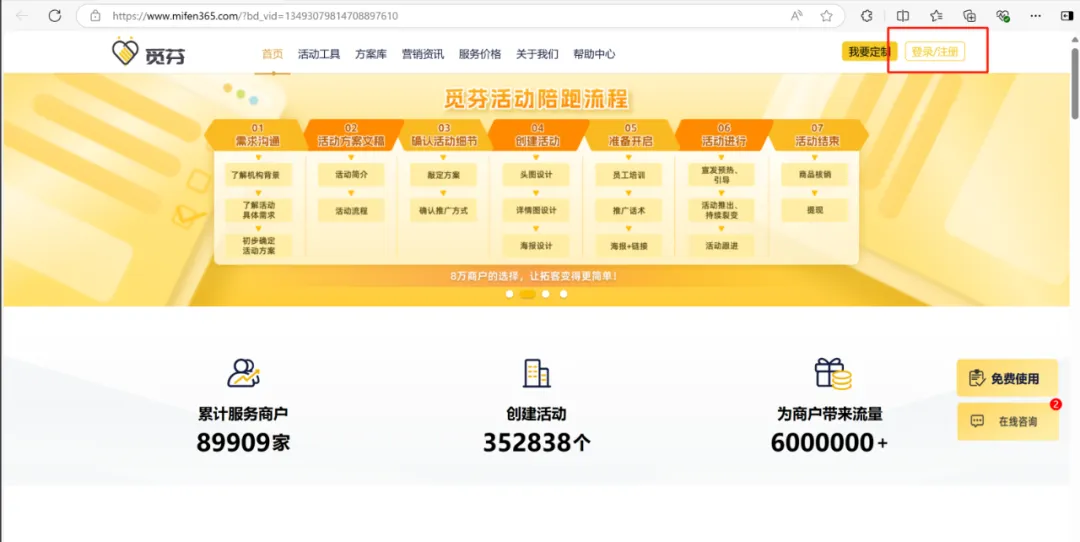Click the 免费使用 floating button

[x=1006, y=378]
